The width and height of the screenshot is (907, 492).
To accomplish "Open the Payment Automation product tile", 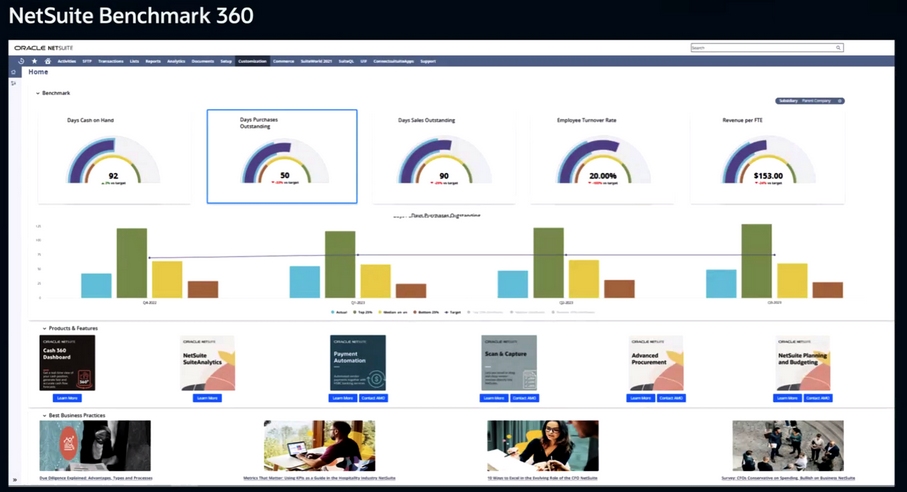I will pyautogui.click(x=358, y=363).
